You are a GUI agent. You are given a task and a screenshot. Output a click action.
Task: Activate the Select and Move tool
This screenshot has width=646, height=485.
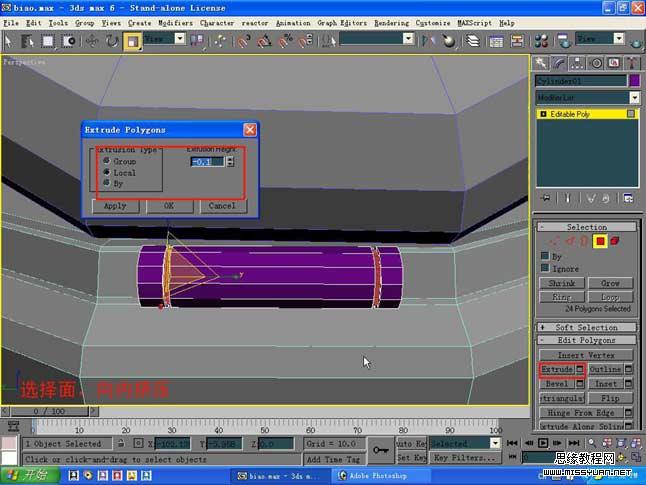point(91,41)
